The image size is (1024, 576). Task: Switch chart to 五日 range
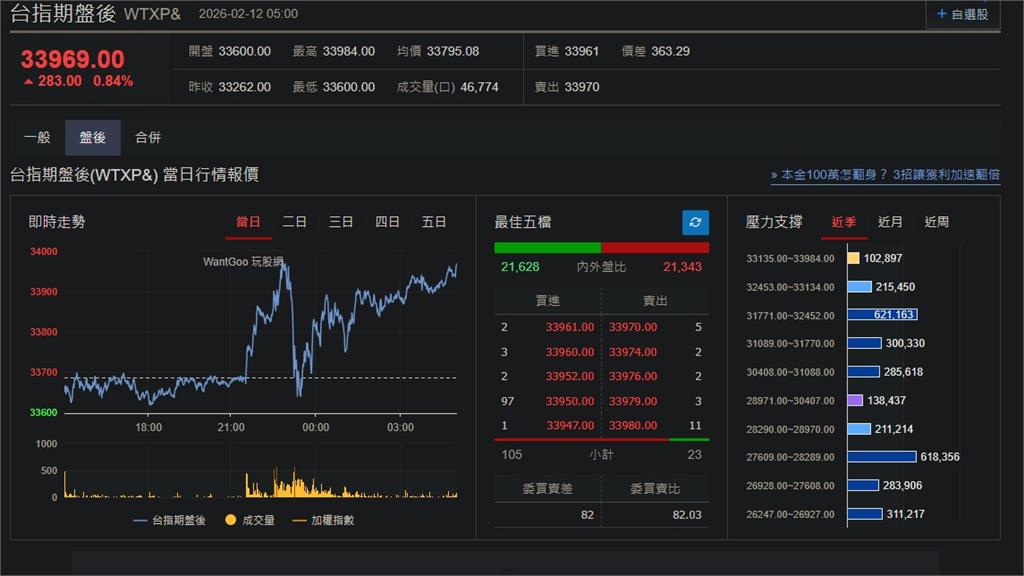point(434,222)
